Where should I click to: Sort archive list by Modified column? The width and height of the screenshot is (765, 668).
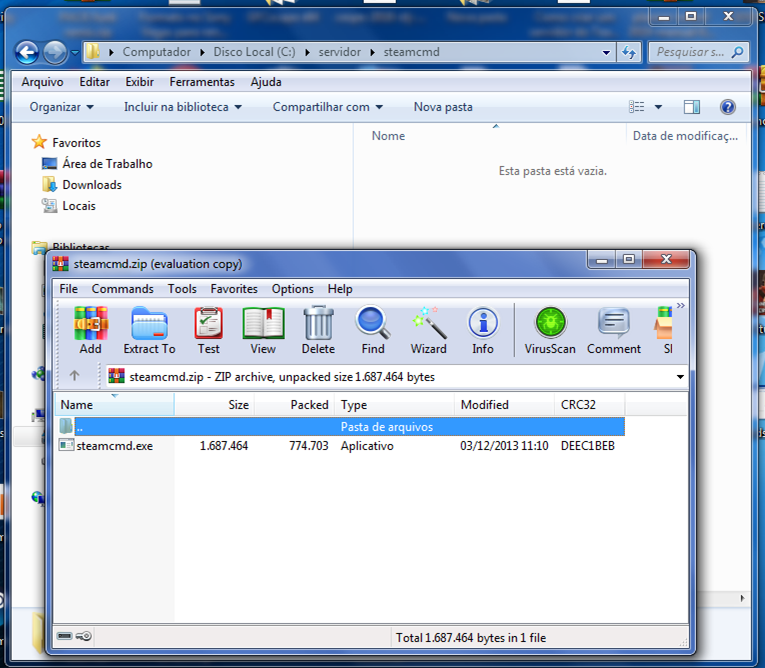click(504, 405)
